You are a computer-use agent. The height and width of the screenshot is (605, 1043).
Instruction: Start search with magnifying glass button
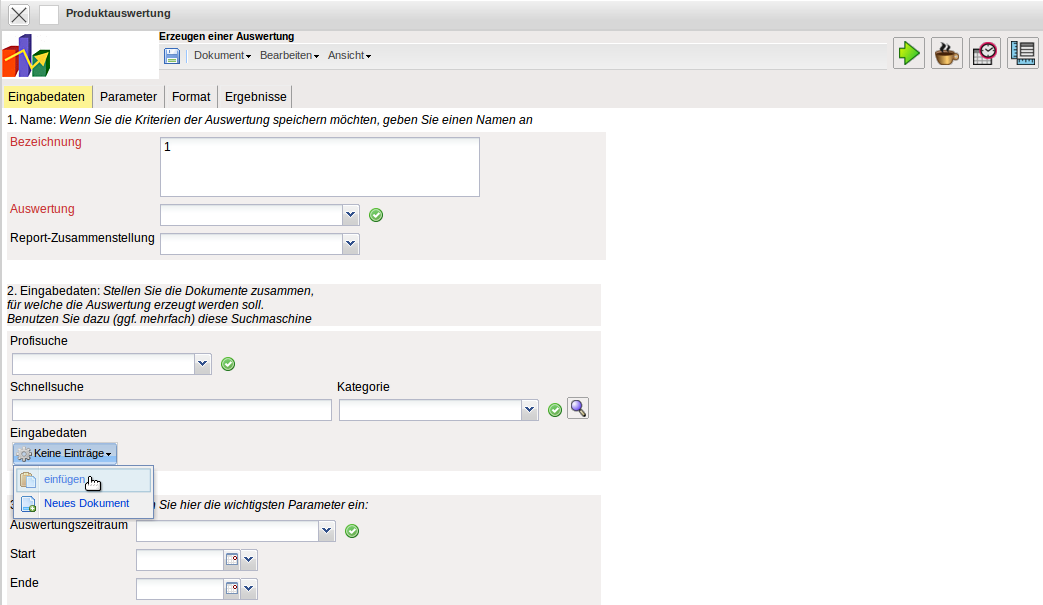(x=578, y=408)
